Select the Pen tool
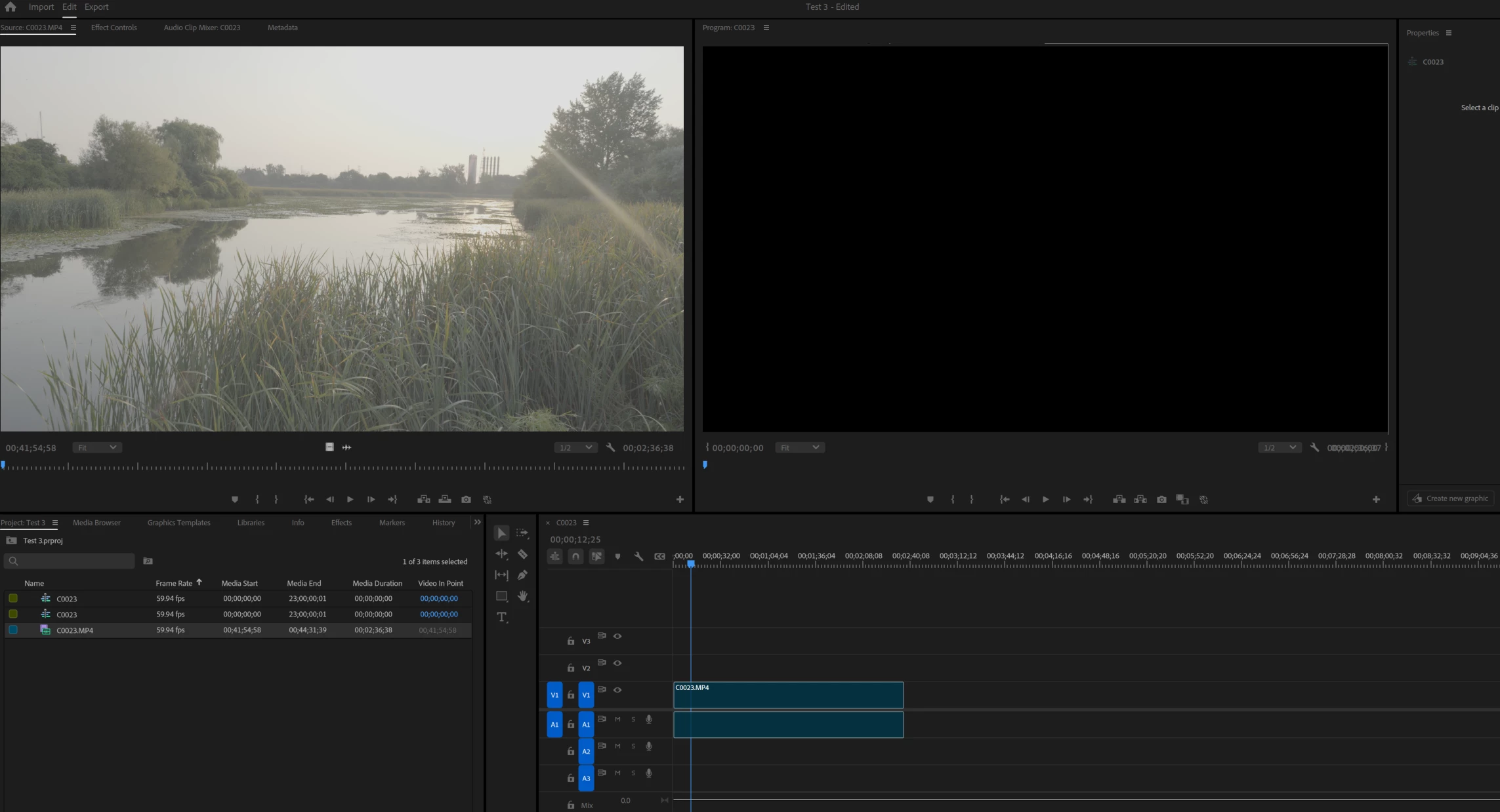This screenshot has width=1500, height=812. (x=522, y=575)
